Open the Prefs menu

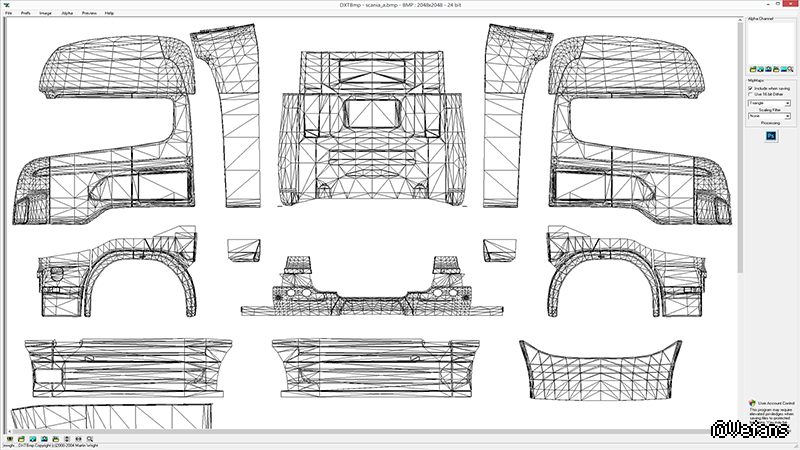tap(26, 13)
